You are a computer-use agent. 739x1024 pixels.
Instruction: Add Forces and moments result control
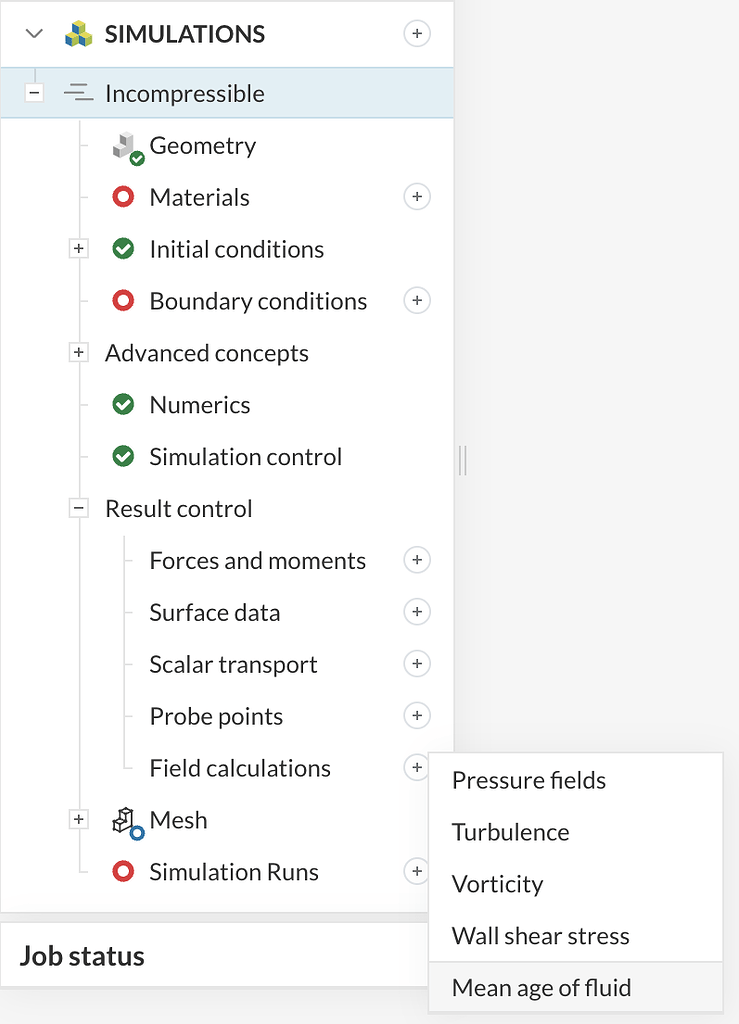click(x=417, y=560)
